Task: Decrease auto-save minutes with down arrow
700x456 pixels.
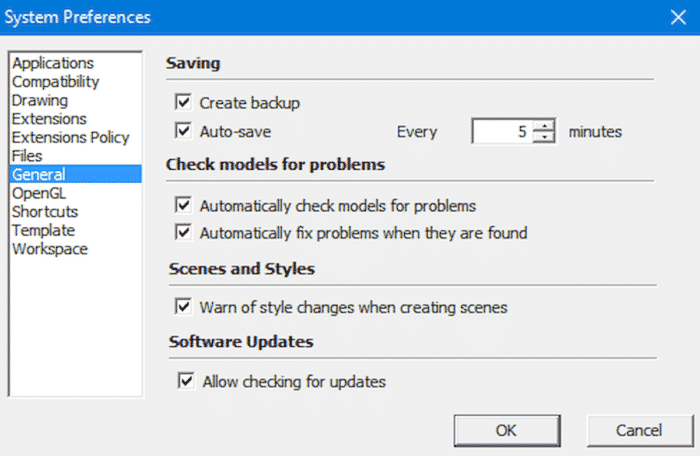Action: pos(544,137)
